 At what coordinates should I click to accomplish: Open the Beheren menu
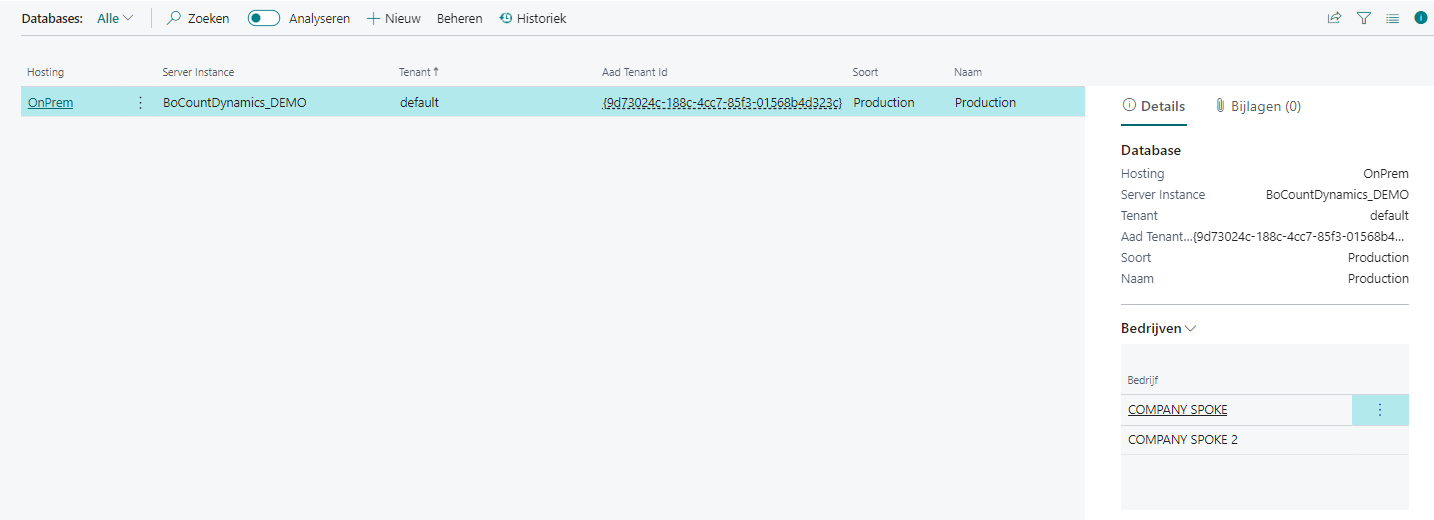pos(459,18)
